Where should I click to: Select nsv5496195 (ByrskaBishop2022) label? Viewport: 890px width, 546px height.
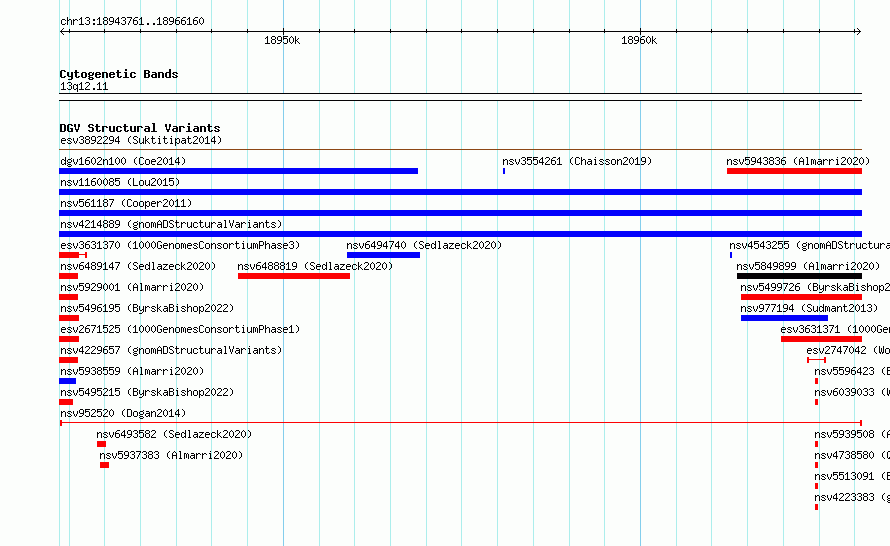pyautogui.click(x=147, y=308)
